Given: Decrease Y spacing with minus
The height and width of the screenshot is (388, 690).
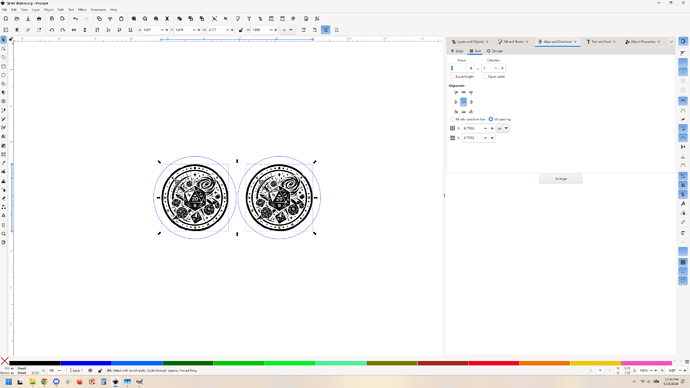Looking at the screenshot, I should (x=485, y=138).
